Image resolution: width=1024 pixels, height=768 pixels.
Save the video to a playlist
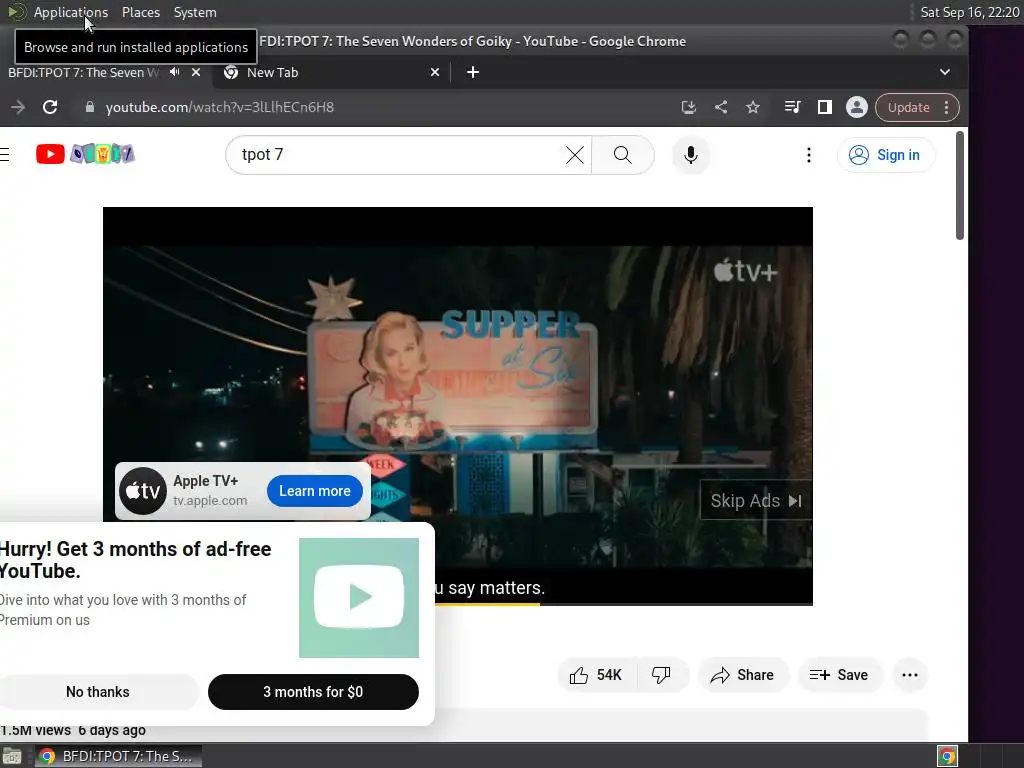[839, 675]
